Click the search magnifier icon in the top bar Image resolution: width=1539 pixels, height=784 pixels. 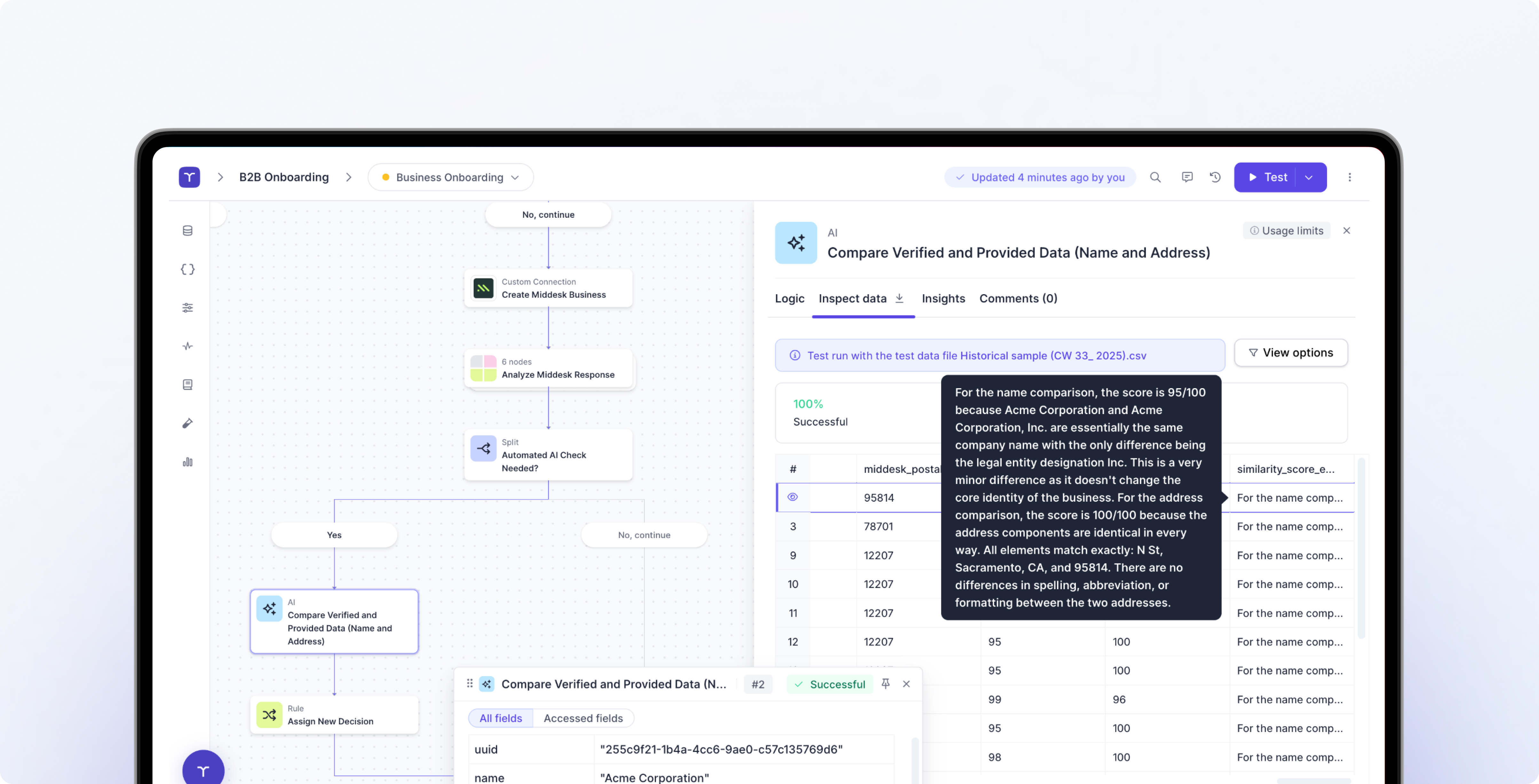coord(1155,177)
